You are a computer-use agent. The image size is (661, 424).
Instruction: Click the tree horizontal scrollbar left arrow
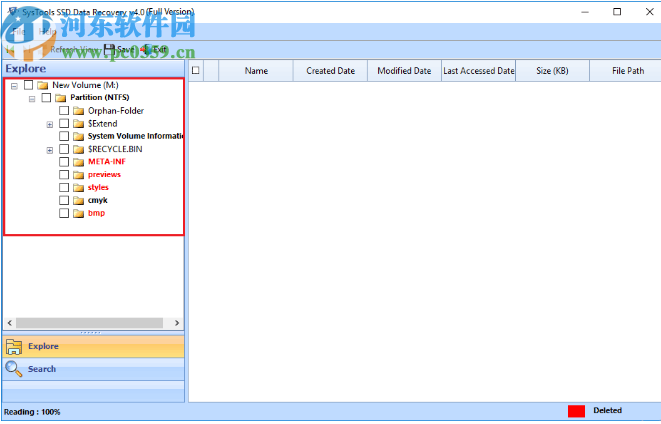(x=10, y=323)
